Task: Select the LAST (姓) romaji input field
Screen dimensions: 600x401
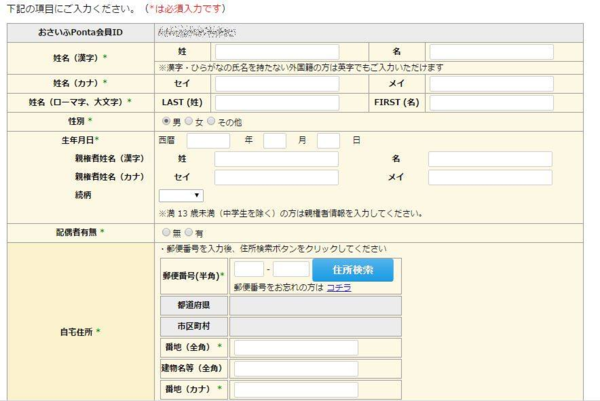Action: click(277, 103)
